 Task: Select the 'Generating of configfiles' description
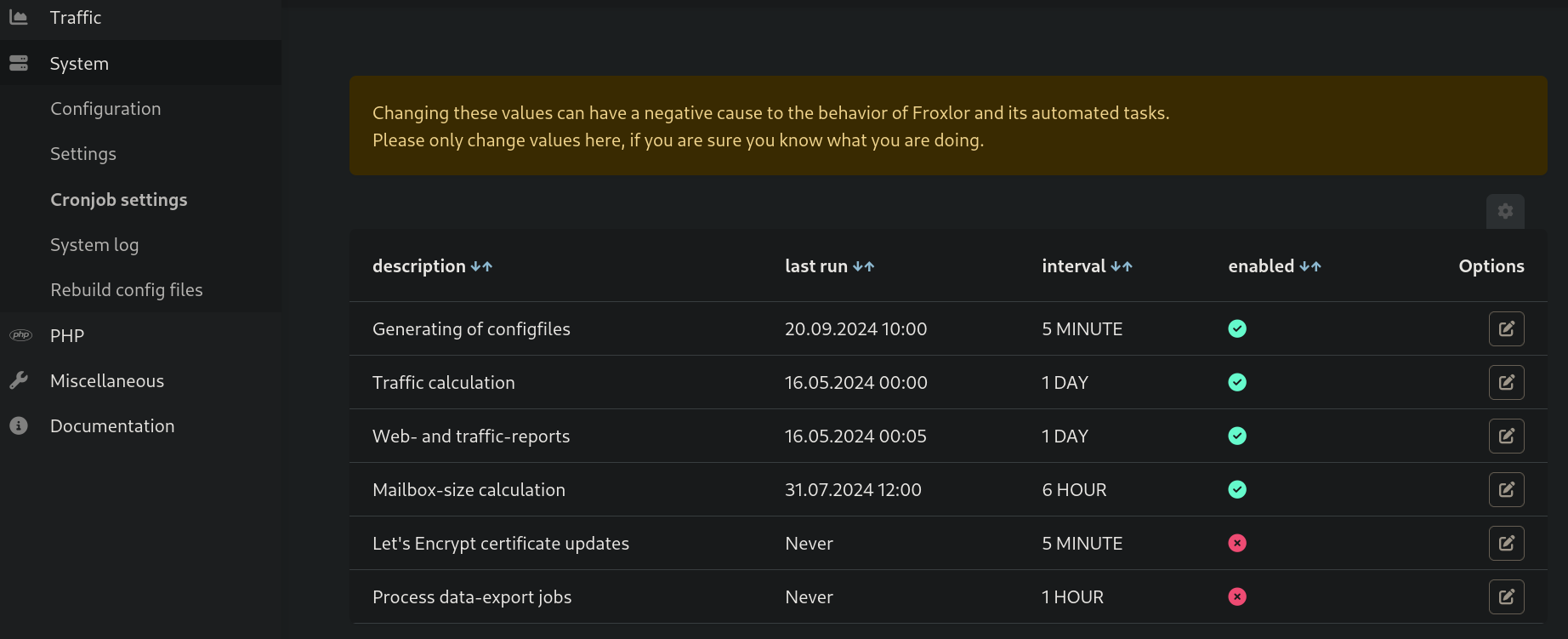(471, 328)
